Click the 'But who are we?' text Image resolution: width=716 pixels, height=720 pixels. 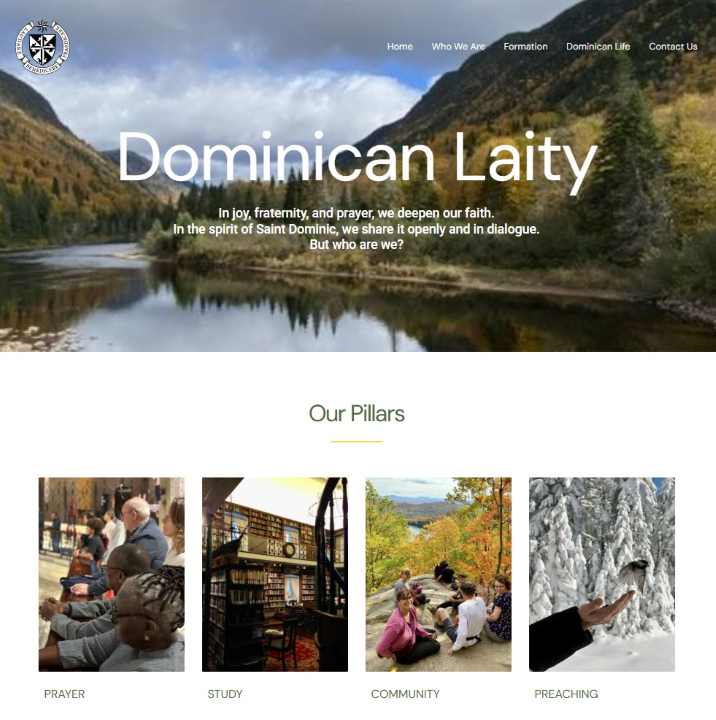356,245
